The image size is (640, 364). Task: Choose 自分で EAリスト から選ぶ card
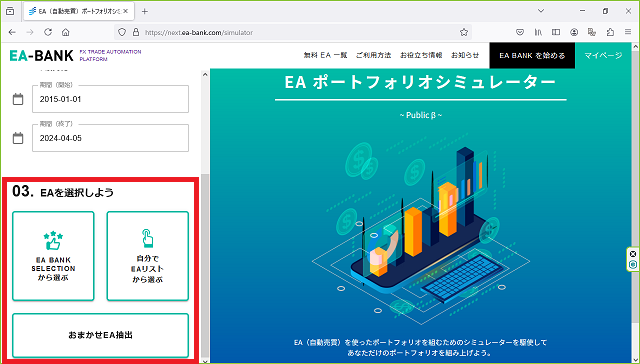[x=148, y=256]
